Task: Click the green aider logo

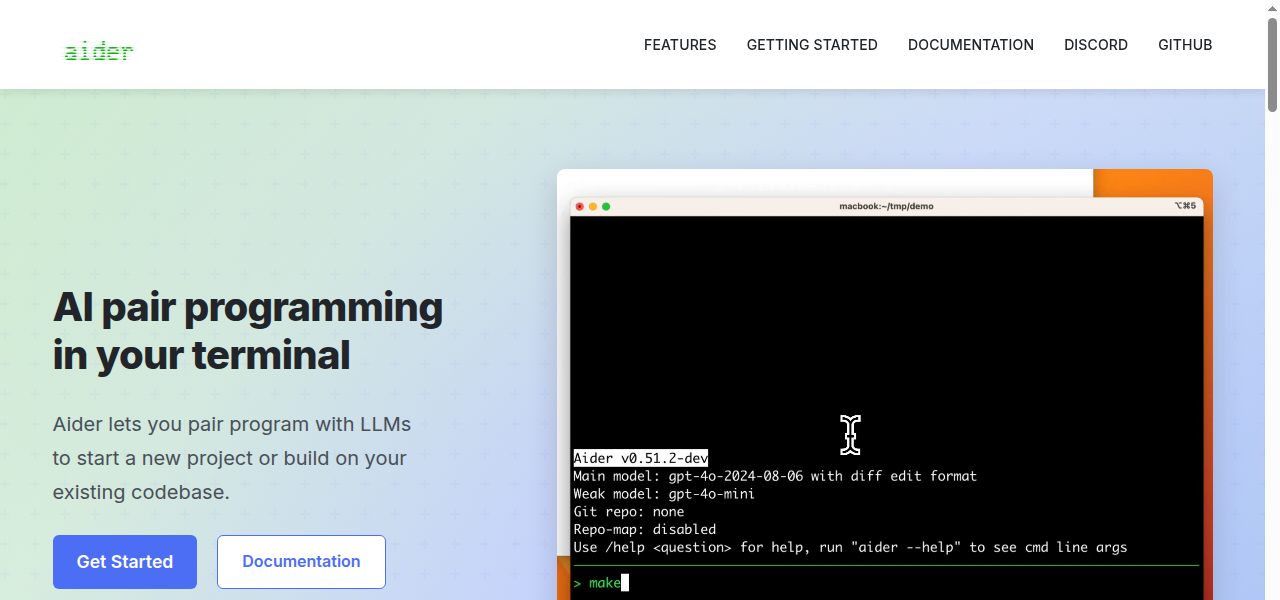Action: coord(99,50)
